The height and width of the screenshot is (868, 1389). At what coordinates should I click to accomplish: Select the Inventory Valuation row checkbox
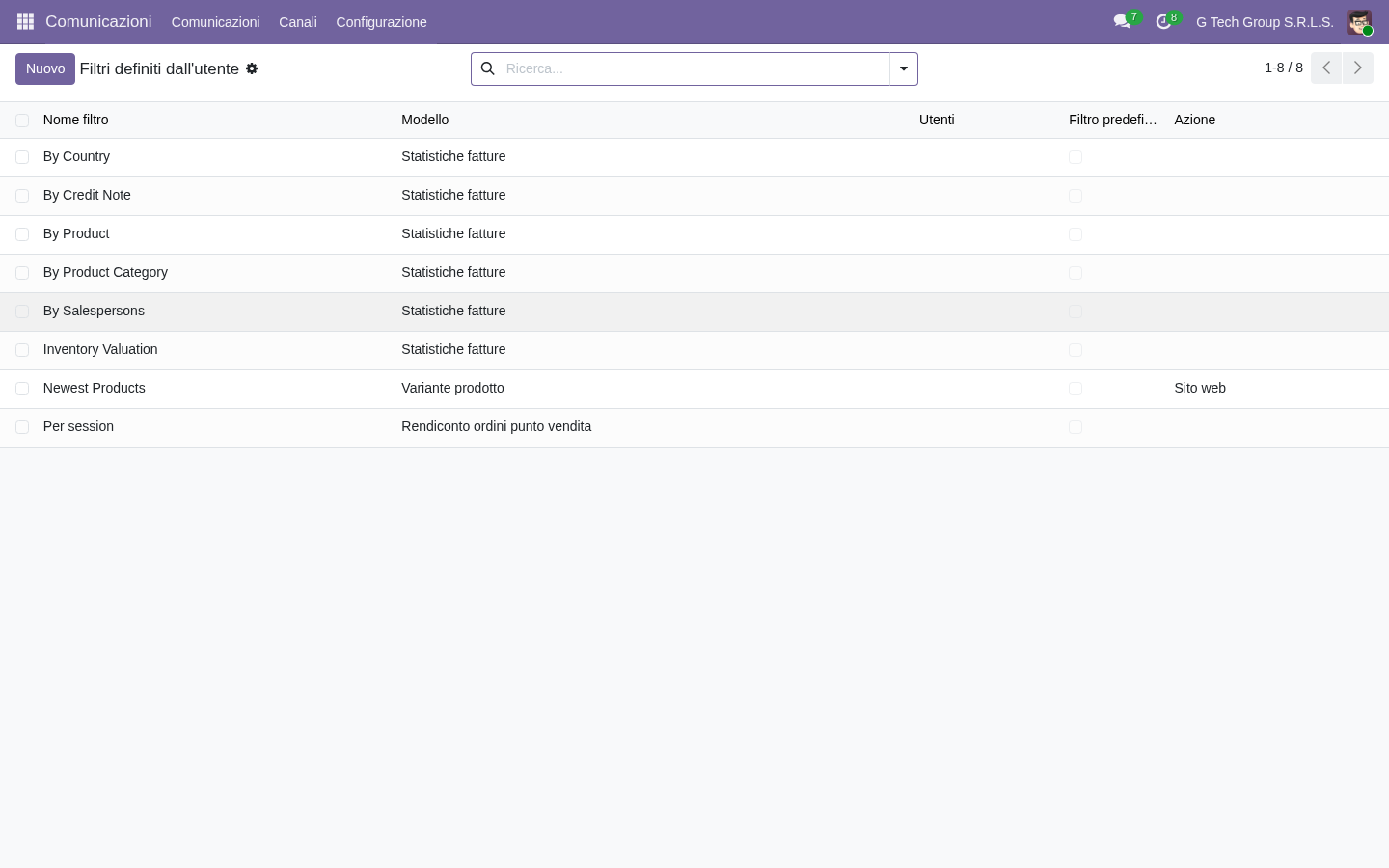[x=22, y=350]
